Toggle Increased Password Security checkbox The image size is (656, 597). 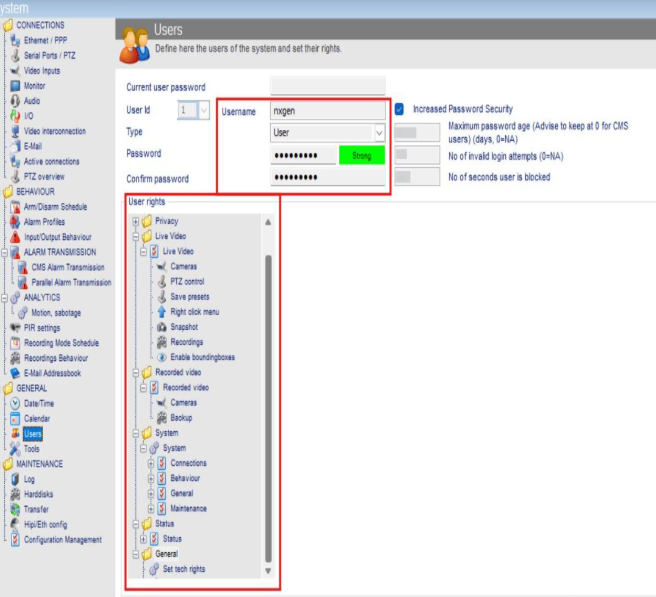[400, 109]
